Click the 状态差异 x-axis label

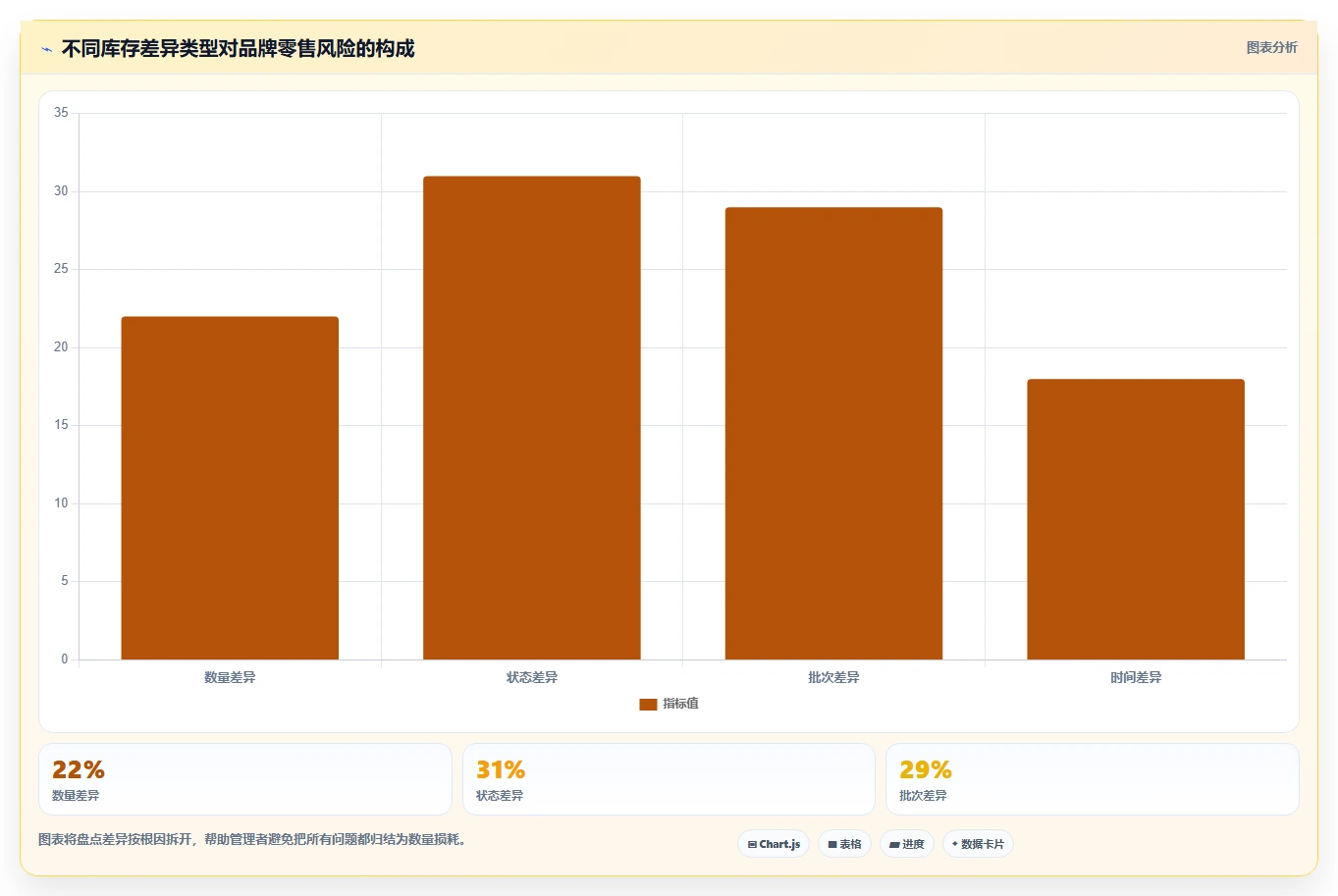click(x=532, y=677)
